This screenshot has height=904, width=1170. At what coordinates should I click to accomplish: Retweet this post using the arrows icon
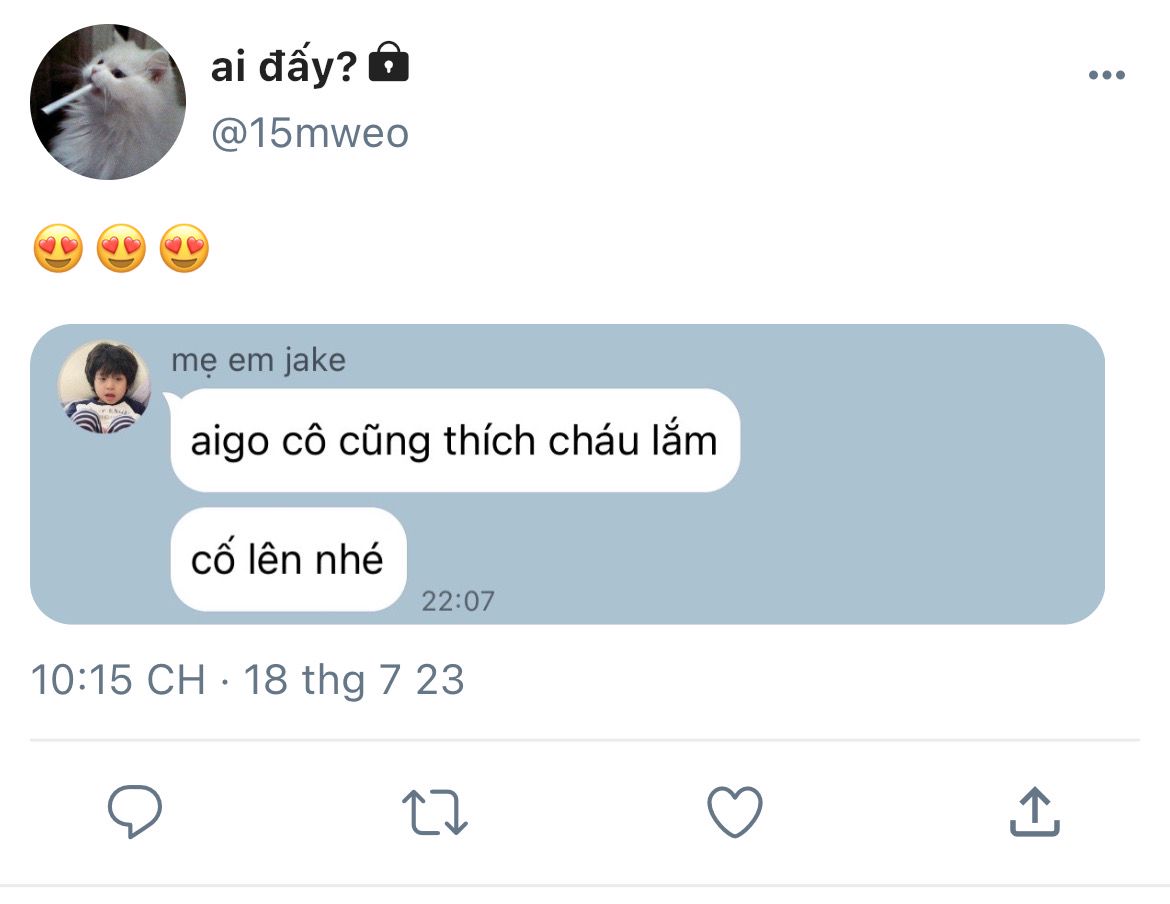434,812
